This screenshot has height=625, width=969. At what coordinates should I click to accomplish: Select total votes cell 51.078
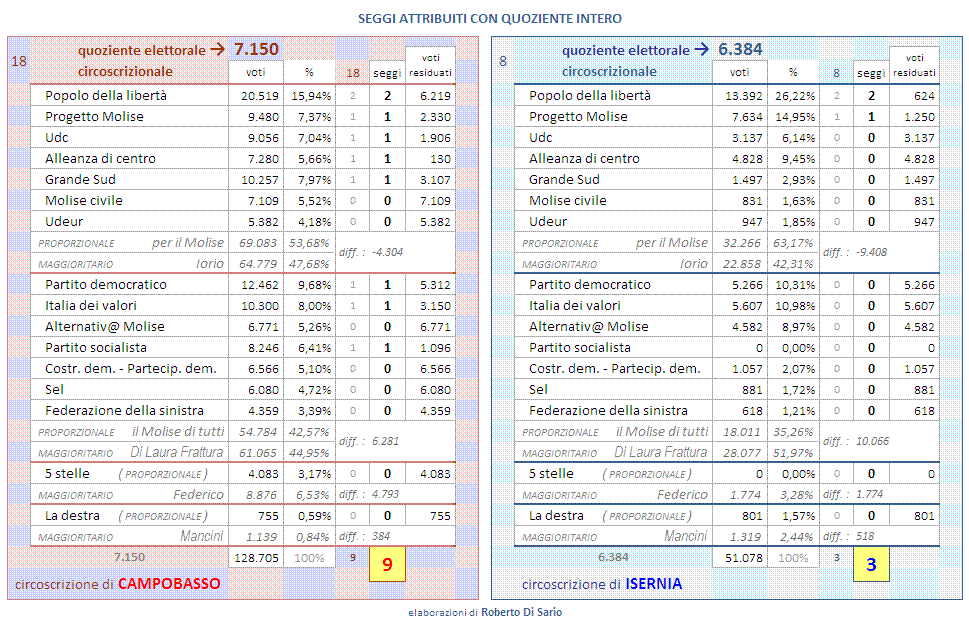[x=740, y=558]
